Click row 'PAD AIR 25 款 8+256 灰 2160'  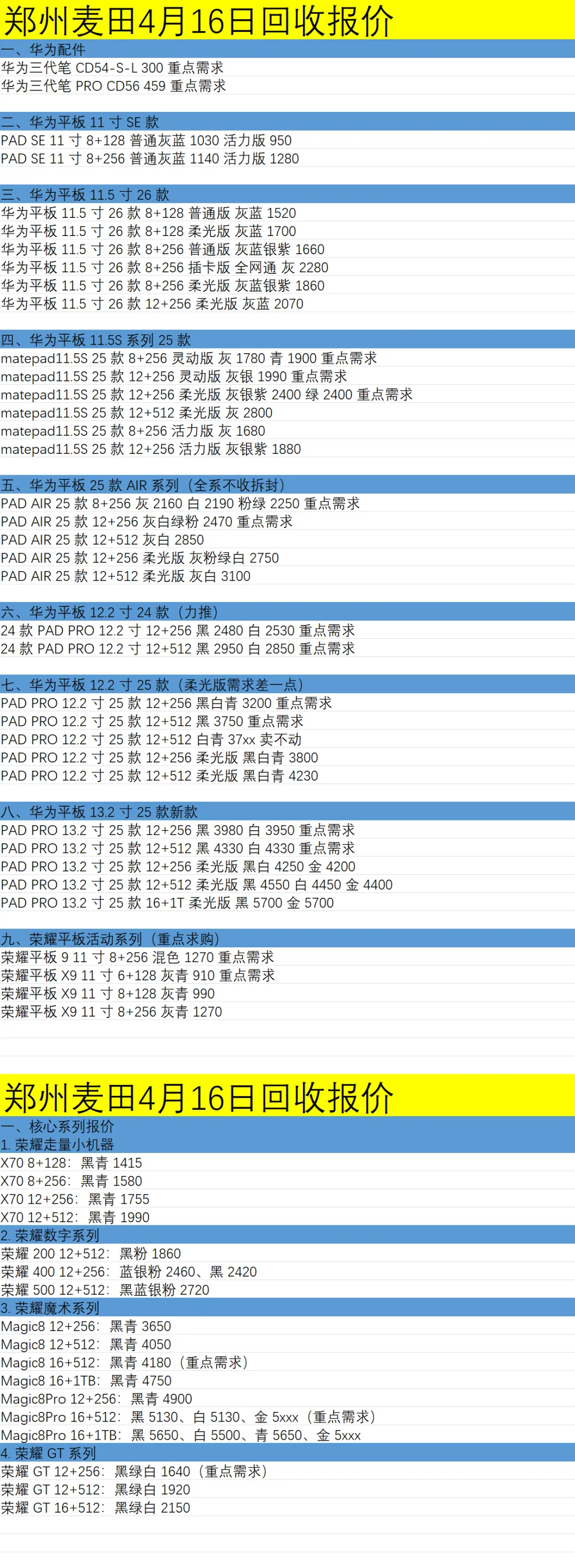click(287, 503)
